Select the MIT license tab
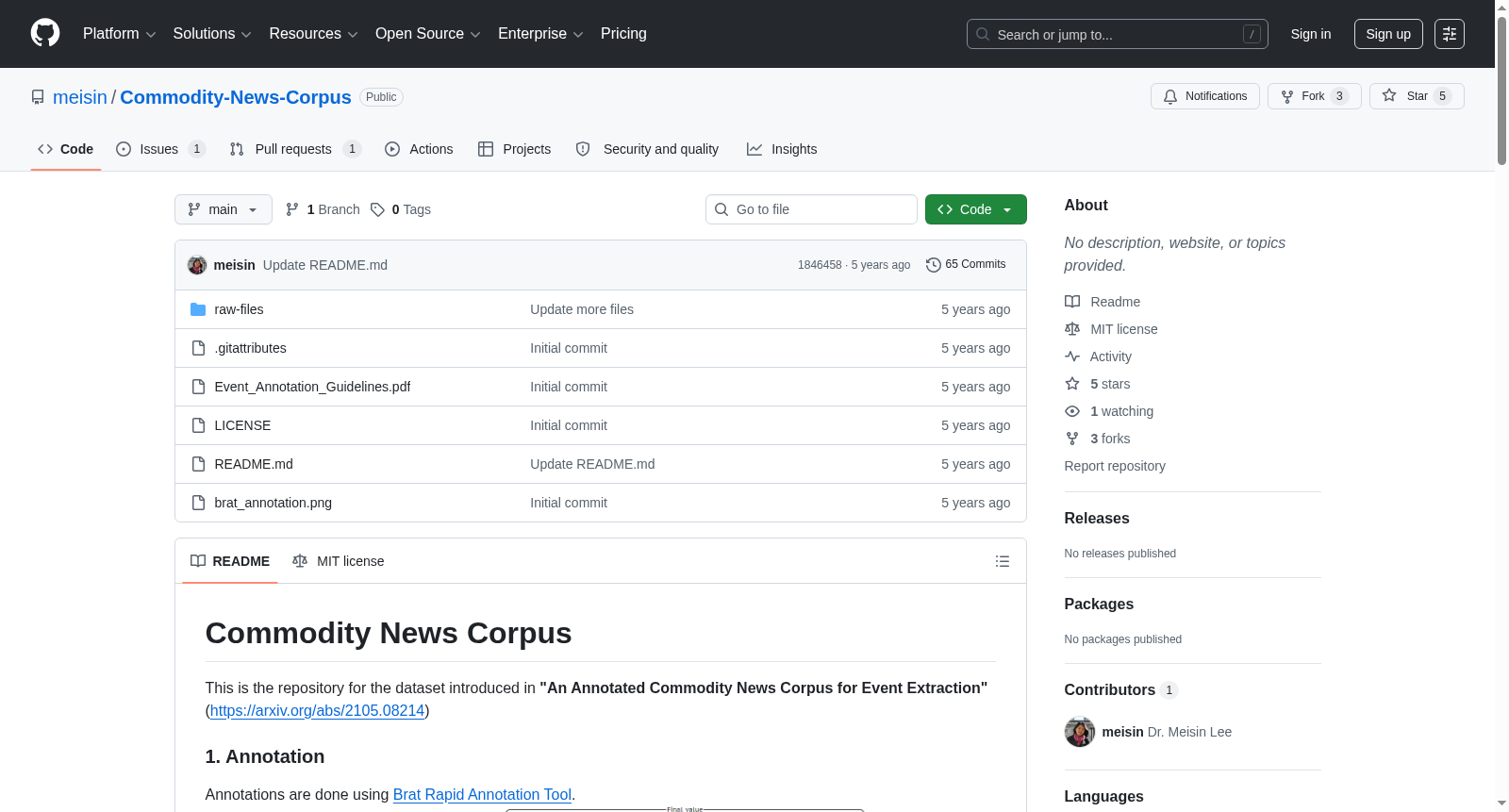The height and width of the screenshot is (812, 1509). 339,561
